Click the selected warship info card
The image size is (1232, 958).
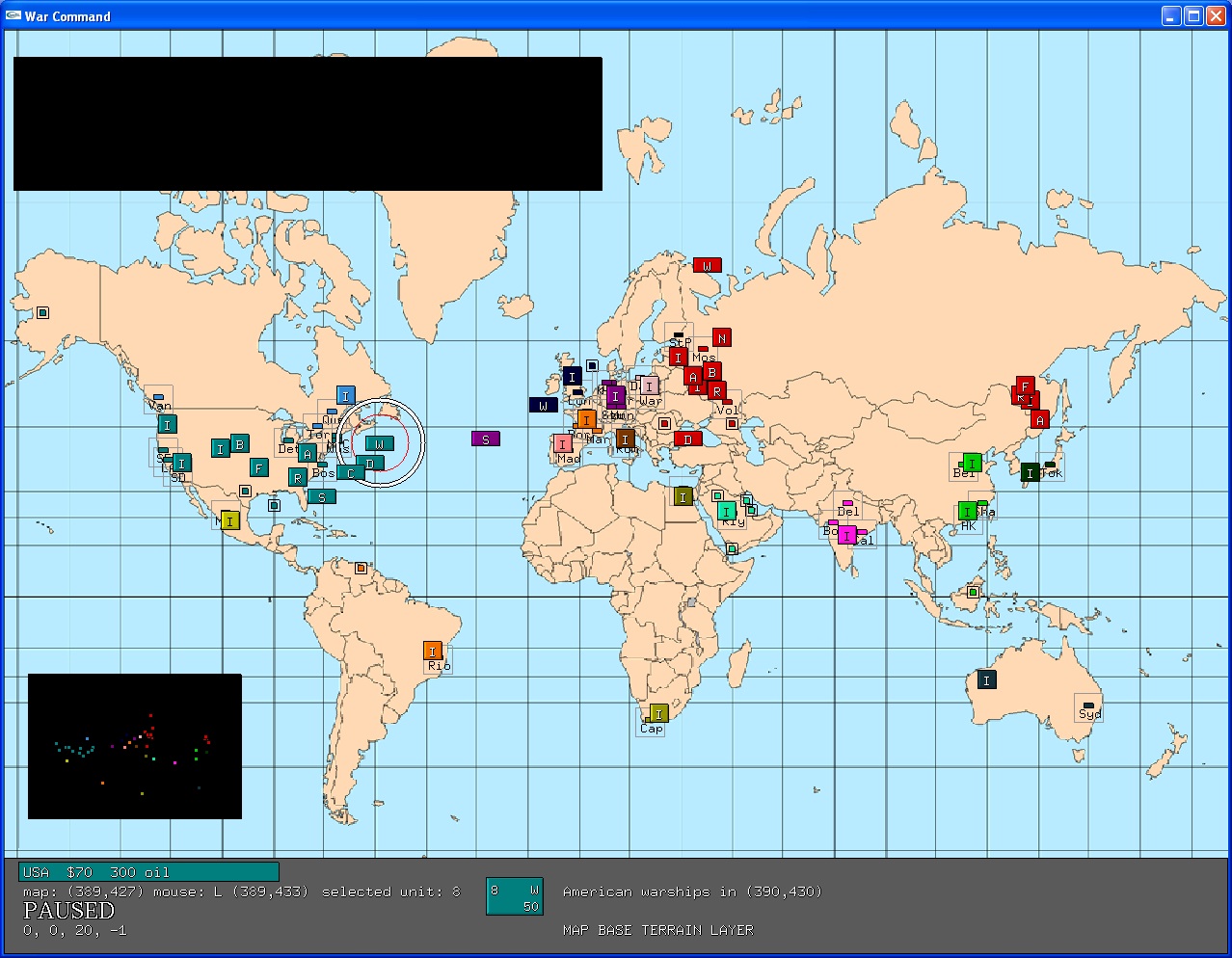click(515, 896)
